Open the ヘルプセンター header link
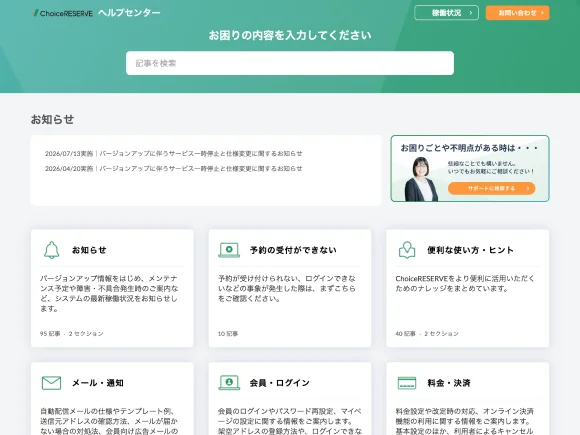The width and height of the screenshot is (580, 435). point(129,13)
